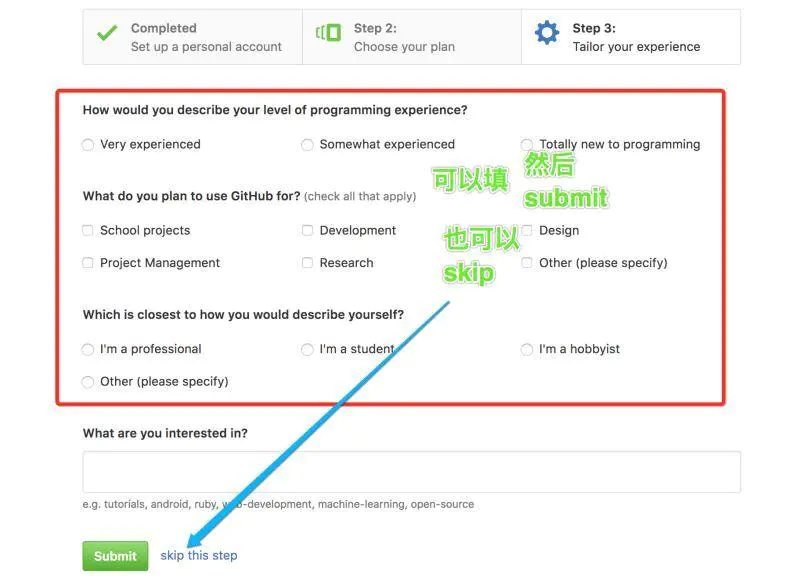Select Other (please specify) for self description
Screen dimensions: 800x586
tap(88, 382)
